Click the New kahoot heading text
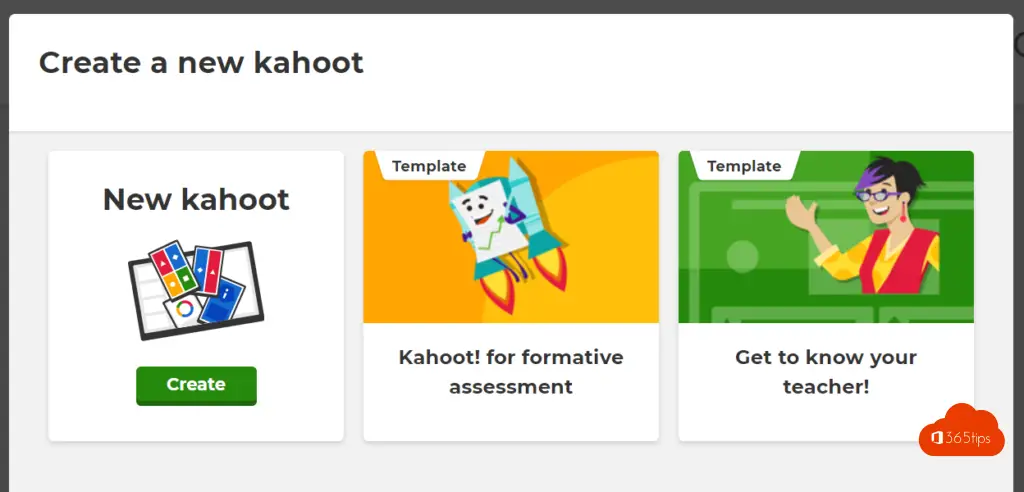The height and width of the screenshot is (492, 1024). [x=196, y=199]
